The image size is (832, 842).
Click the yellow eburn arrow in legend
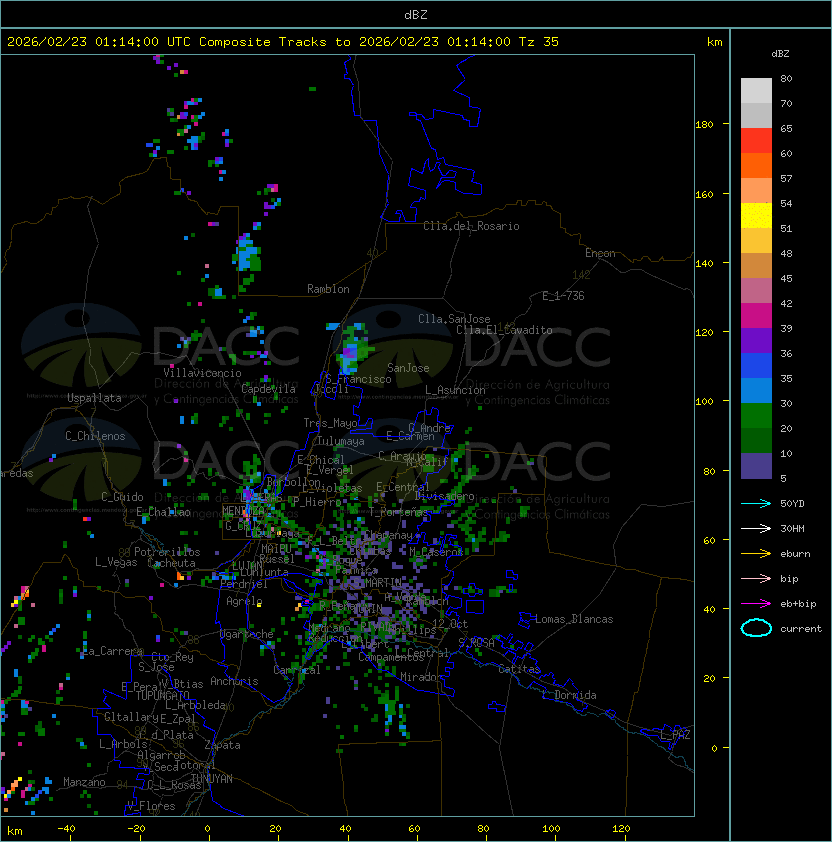click(756, 554)
